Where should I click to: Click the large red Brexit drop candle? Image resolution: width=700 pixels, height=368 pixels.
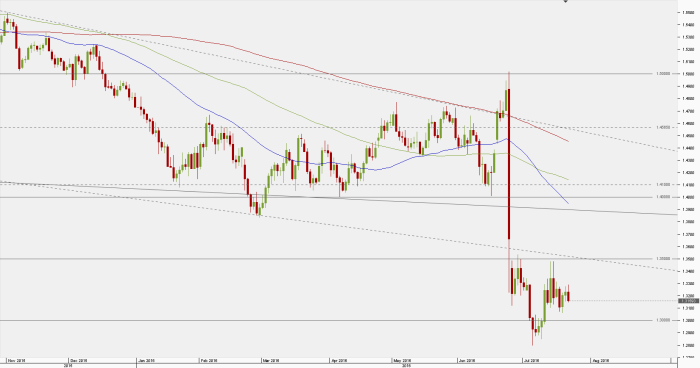[x=508, y=164]
